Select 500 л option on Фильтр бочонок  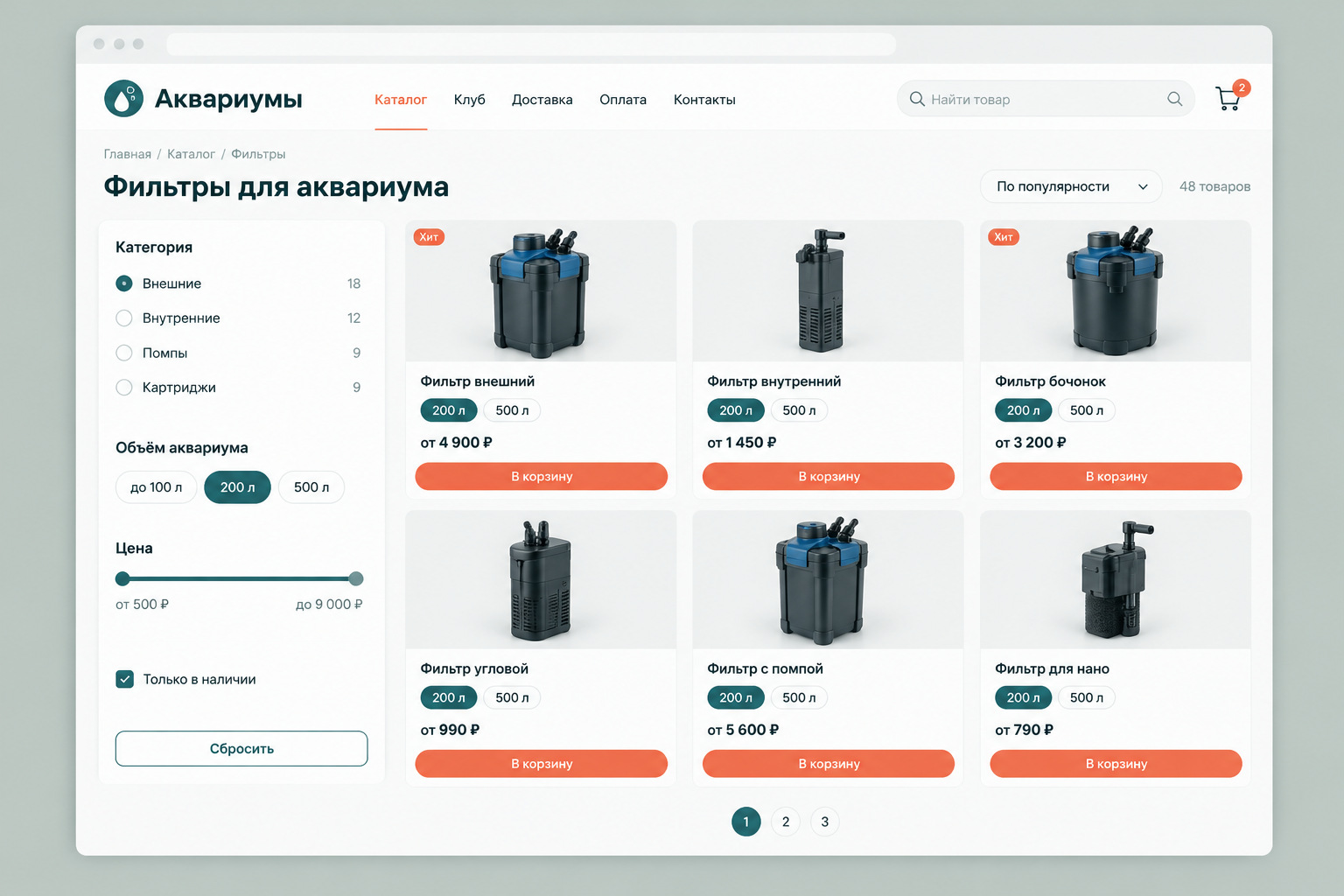pos(1087,410)
